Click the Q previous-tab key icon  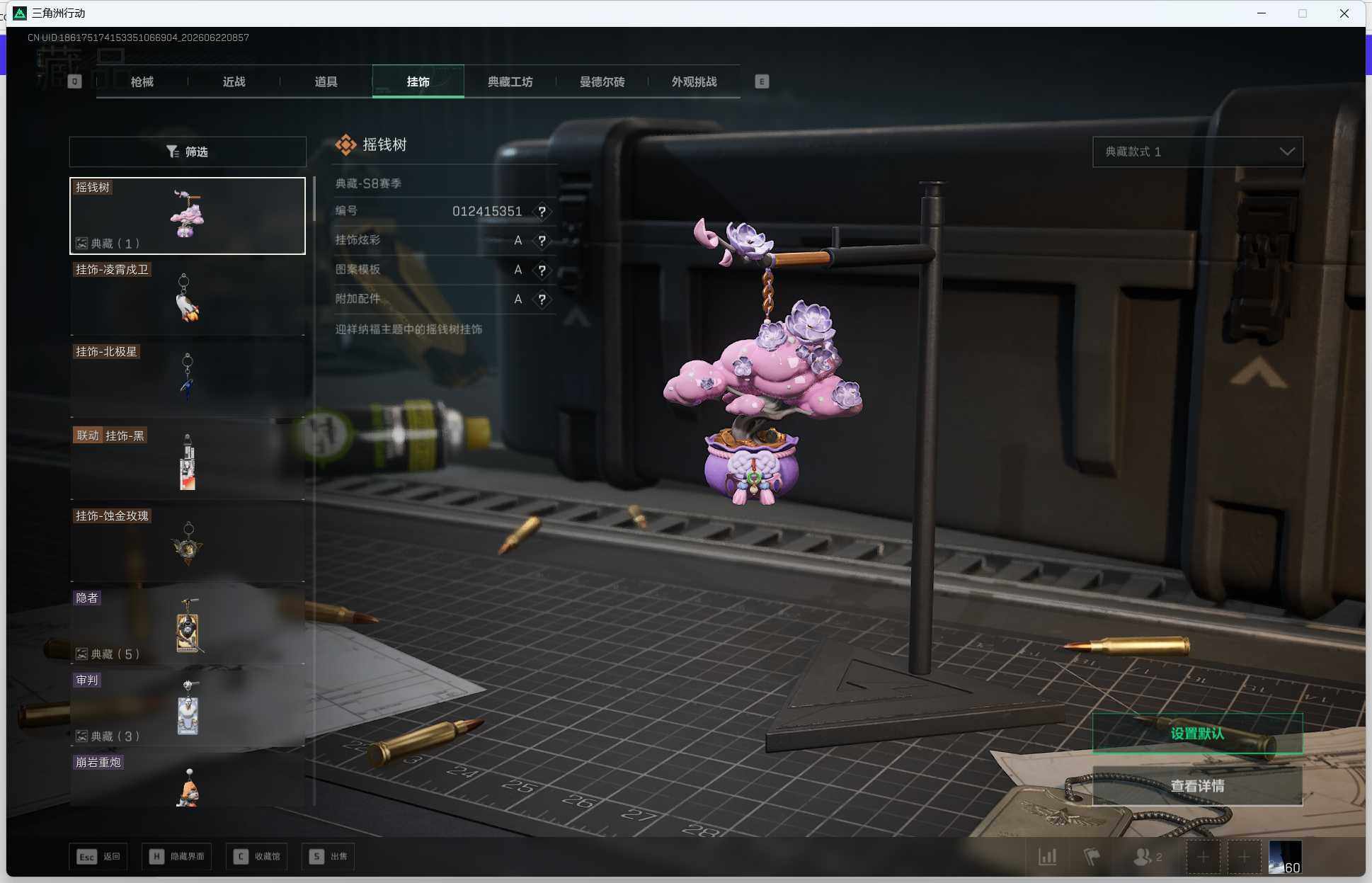[x=74, y=81]
